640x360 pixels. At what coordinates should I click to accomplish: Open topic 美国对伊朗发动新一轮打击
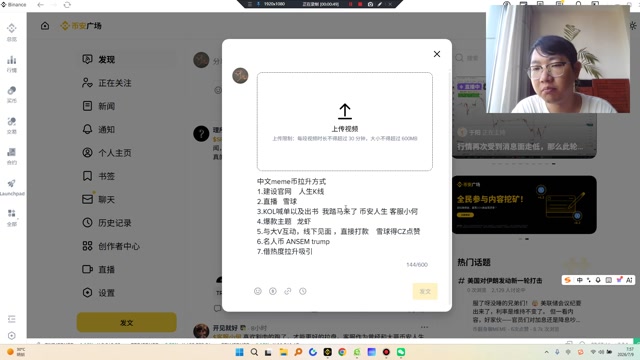[x=504, y=281]
